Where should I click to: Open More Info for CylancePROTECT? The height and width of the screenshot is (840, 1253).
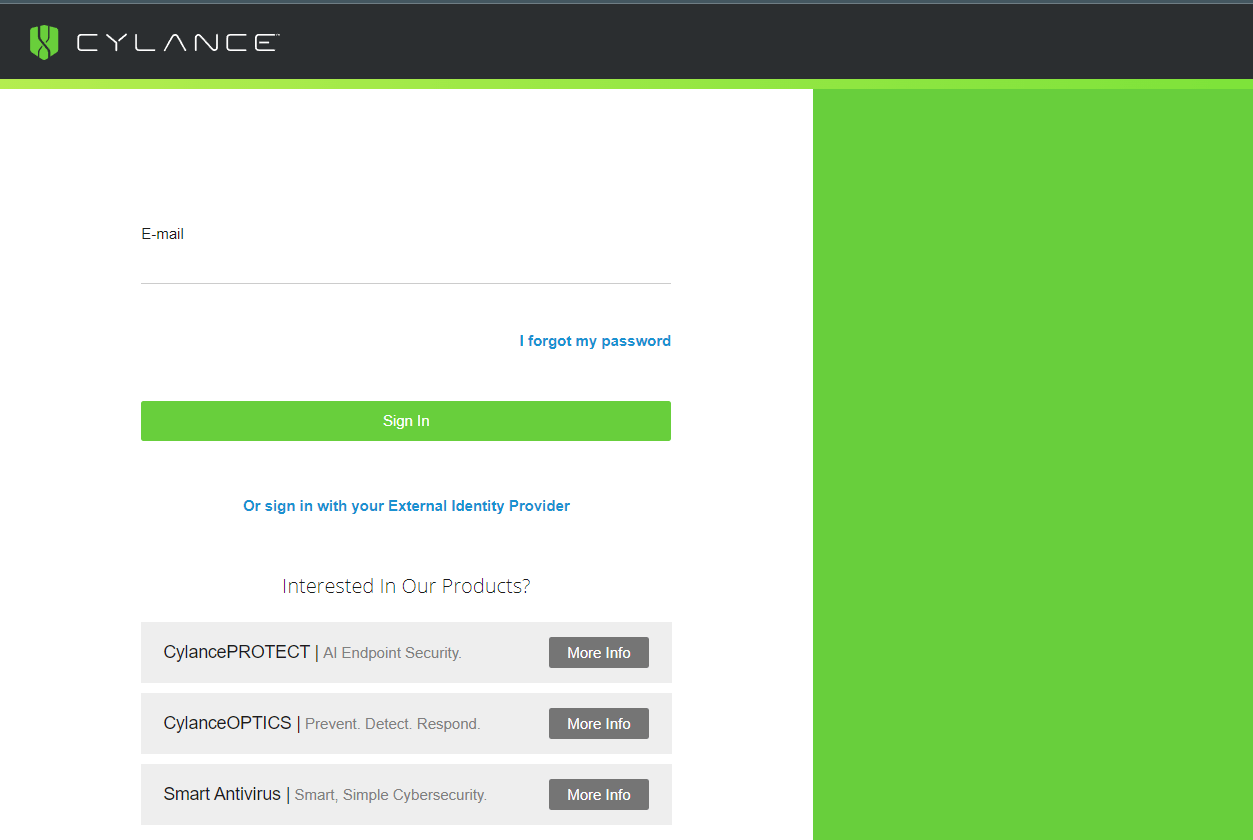click(x=598, y=653)
